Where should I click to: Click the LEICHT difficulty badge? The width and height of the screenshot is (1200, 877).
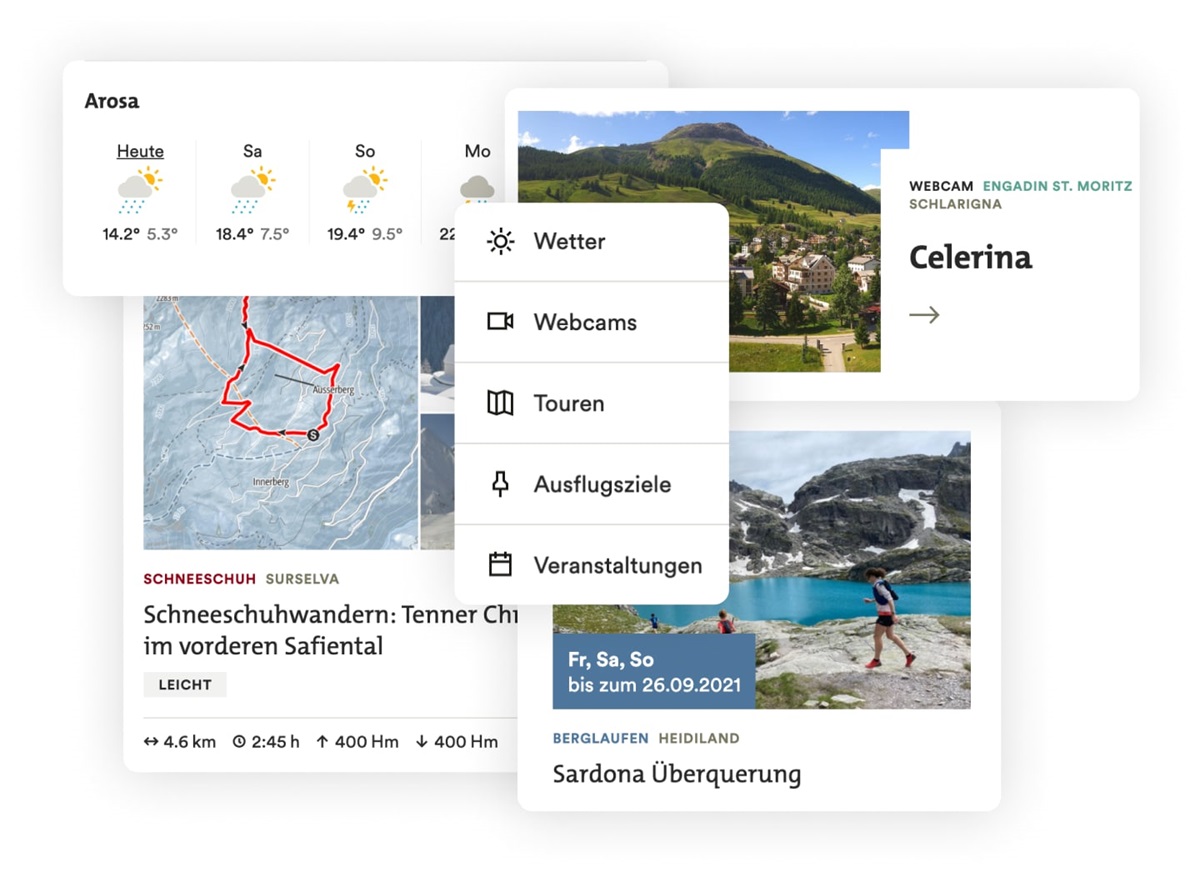(x=185, y=685)
